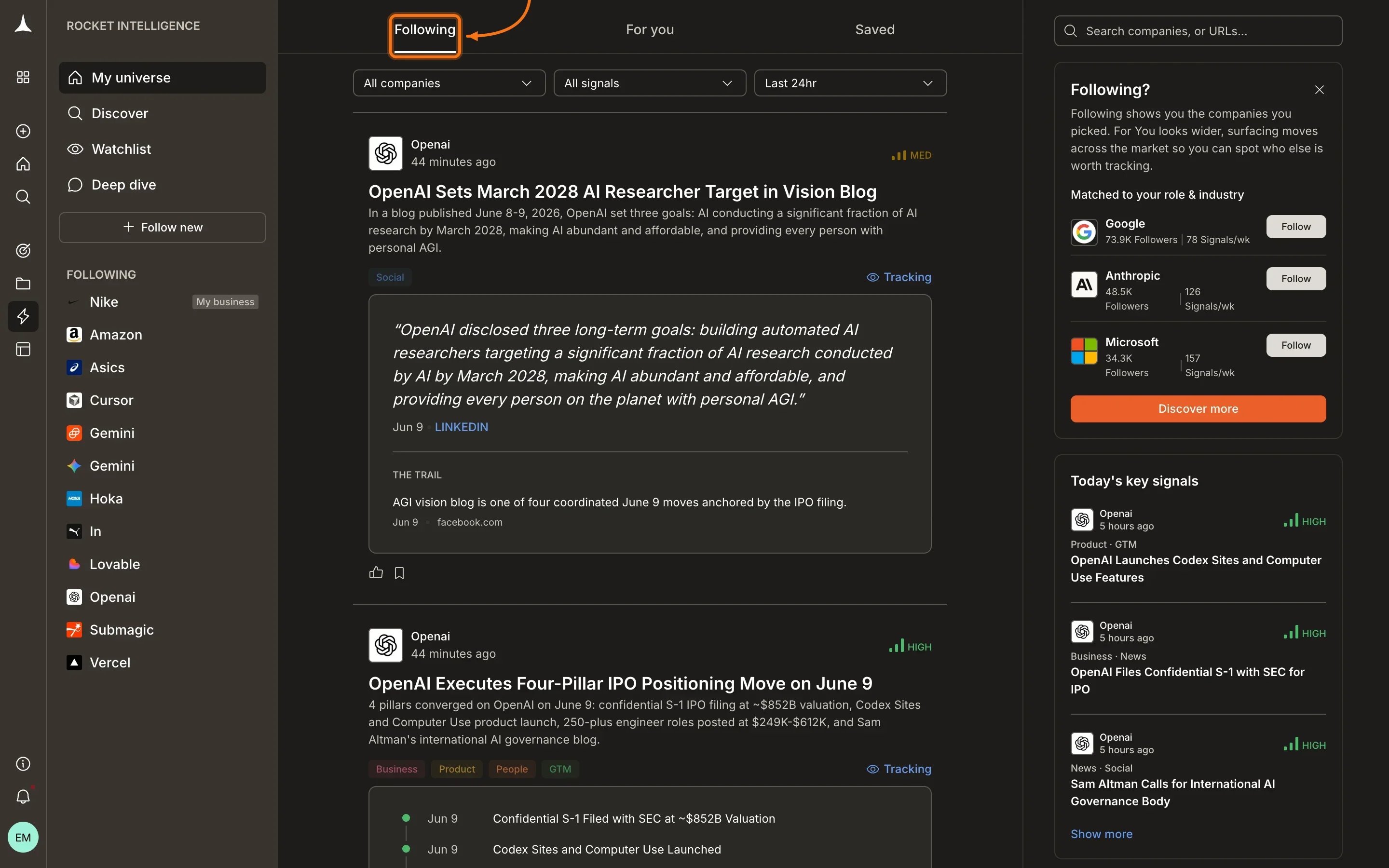Open the Codex Sites key signal
Image resolution: width=1389 pixels, height=868 pixels.
(1196, 569)
